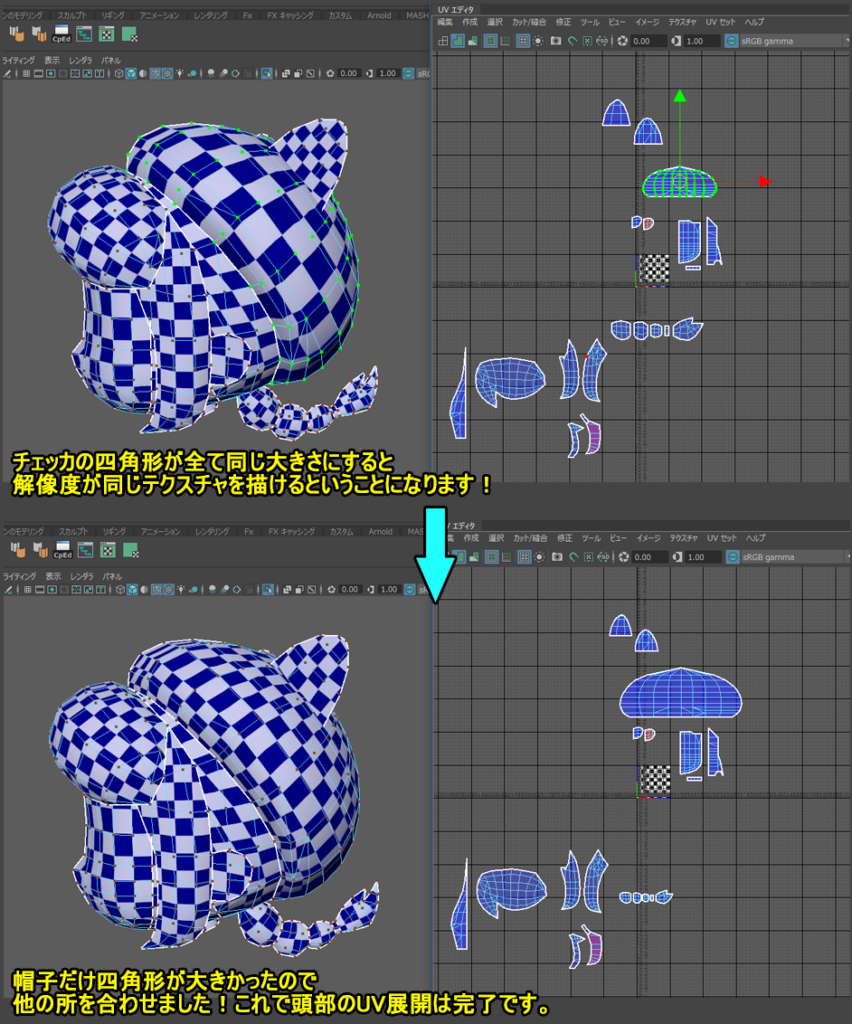Click wireframe display icon in upper UV editor toolbar
The height and width of the screenshot is (1024, 852).
pos(443,41)
